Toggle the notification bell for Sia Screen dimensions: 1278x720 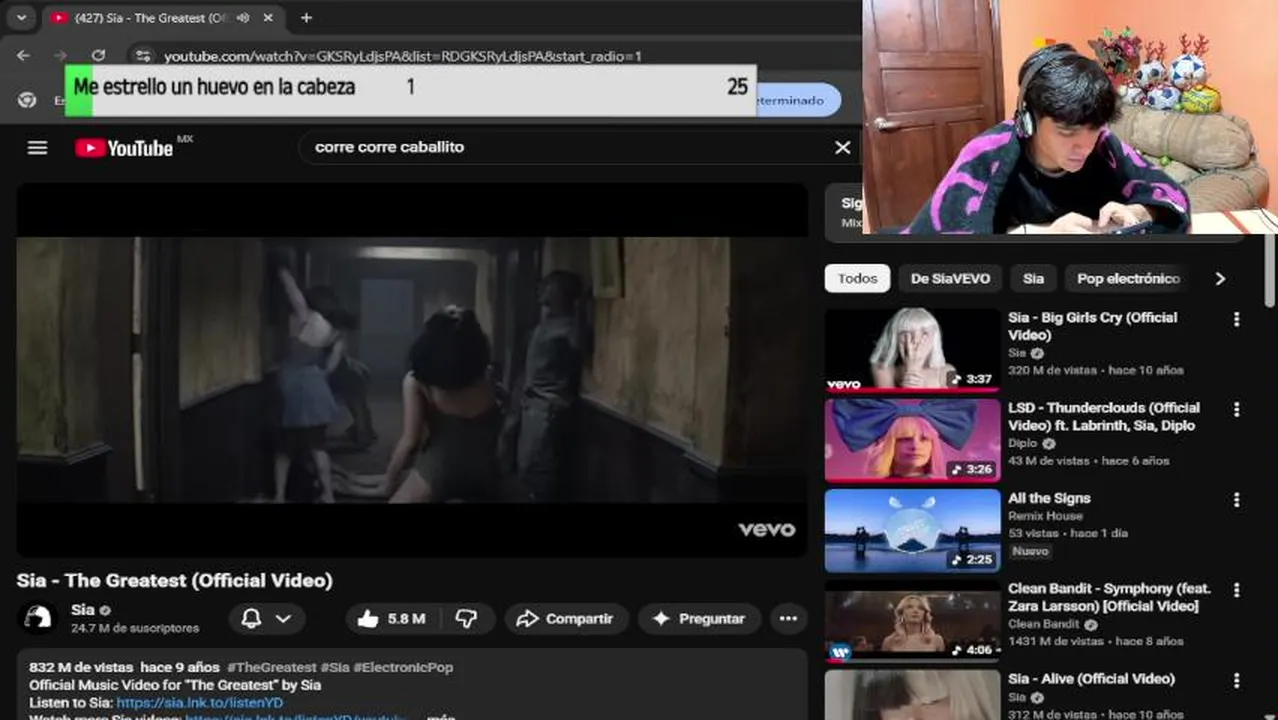click(252, 619)
